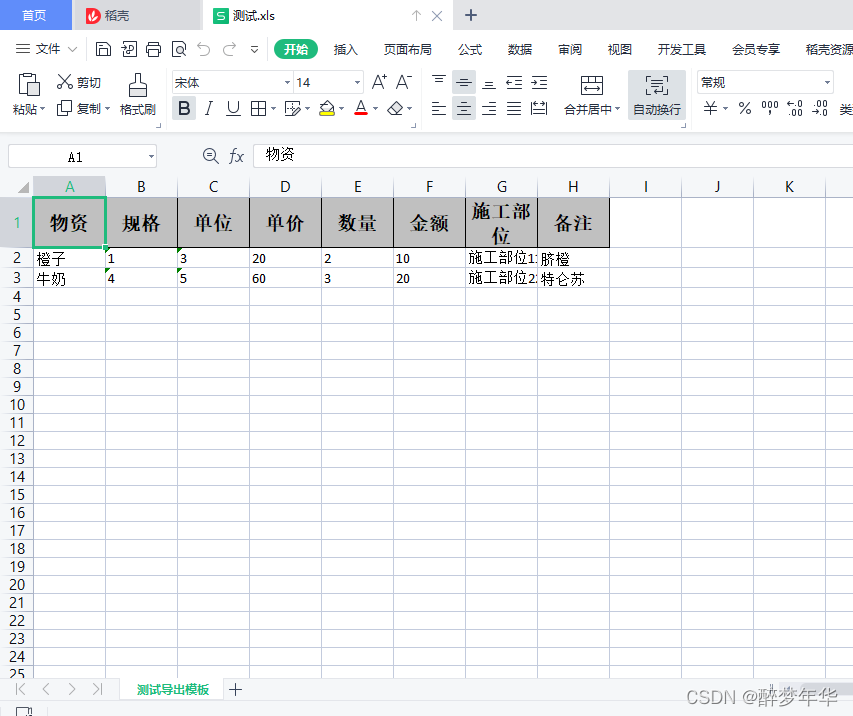Select the Format Painter brush
The image size is (853, 716).
[x=138, y=95]
